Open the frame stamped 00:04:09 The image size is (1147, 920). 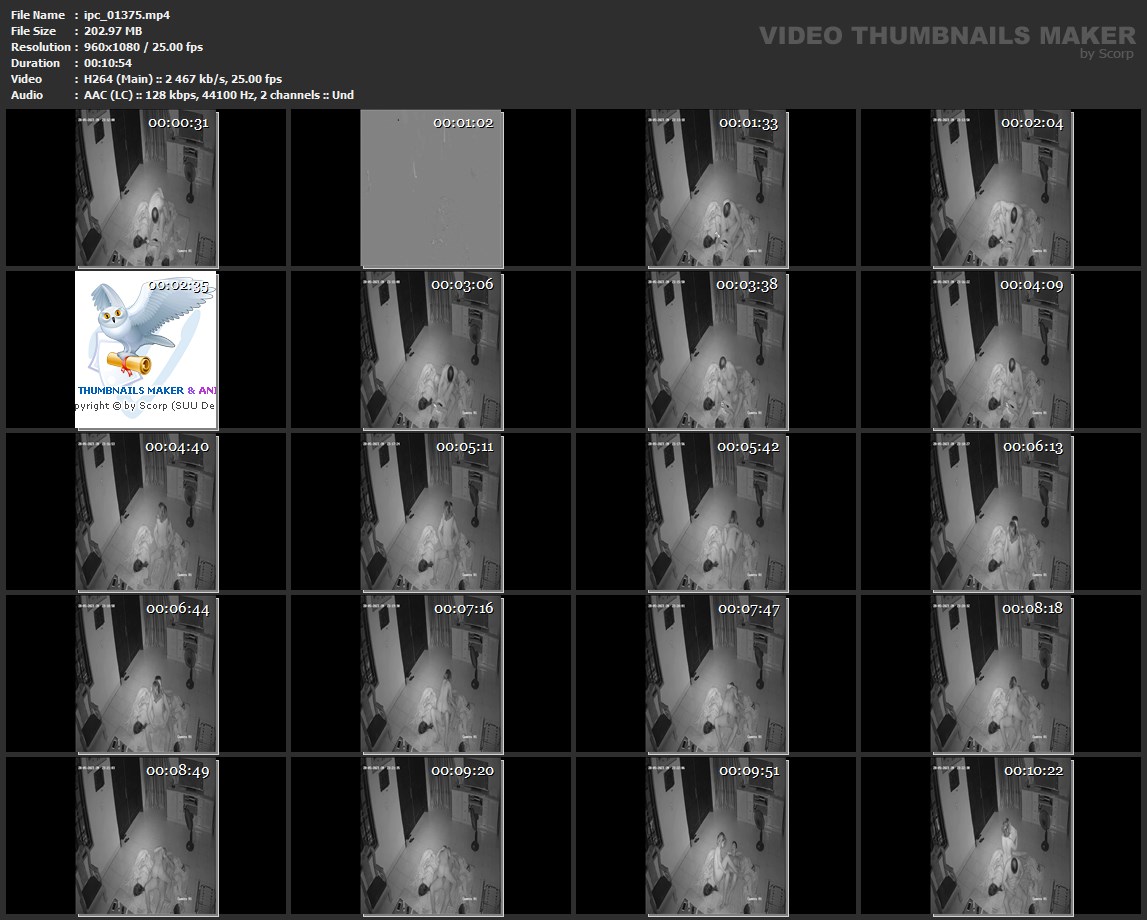point(1001,350)
